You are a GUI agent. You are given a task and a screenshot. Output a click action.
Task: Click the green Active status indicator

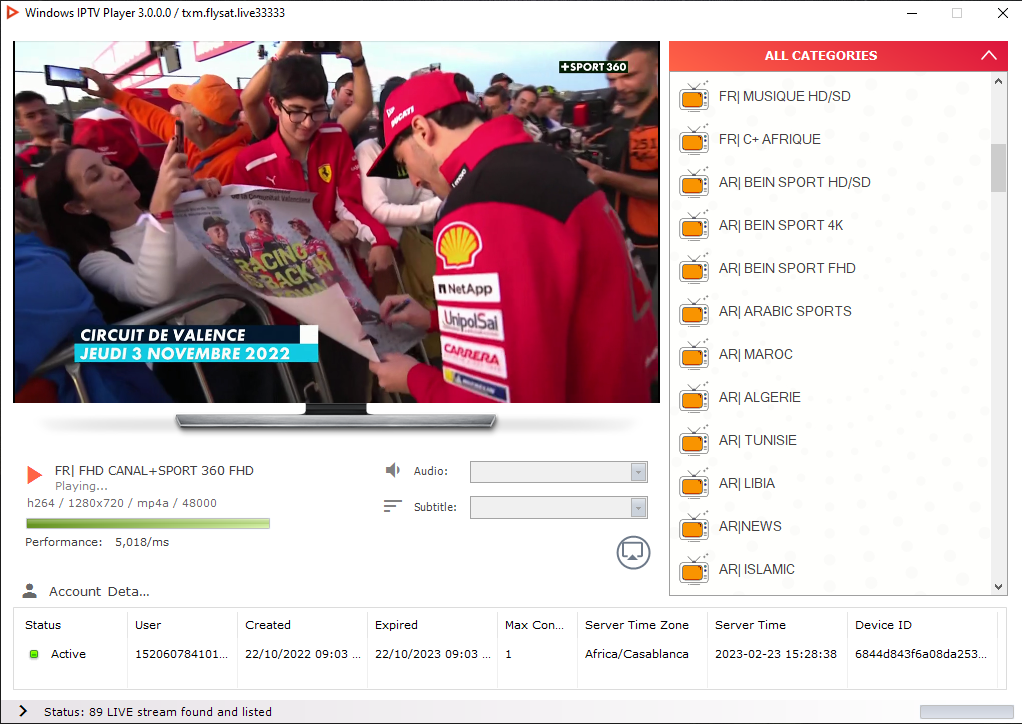pos(35,654)
